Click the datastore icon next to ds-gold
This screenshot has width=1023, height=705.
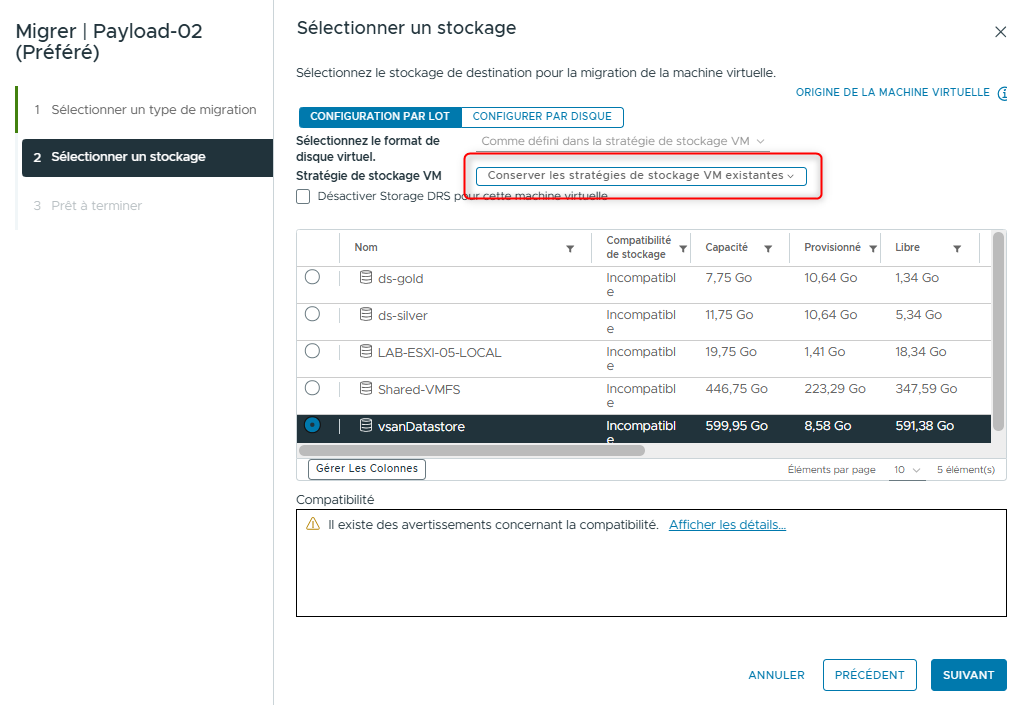point(366,277)
